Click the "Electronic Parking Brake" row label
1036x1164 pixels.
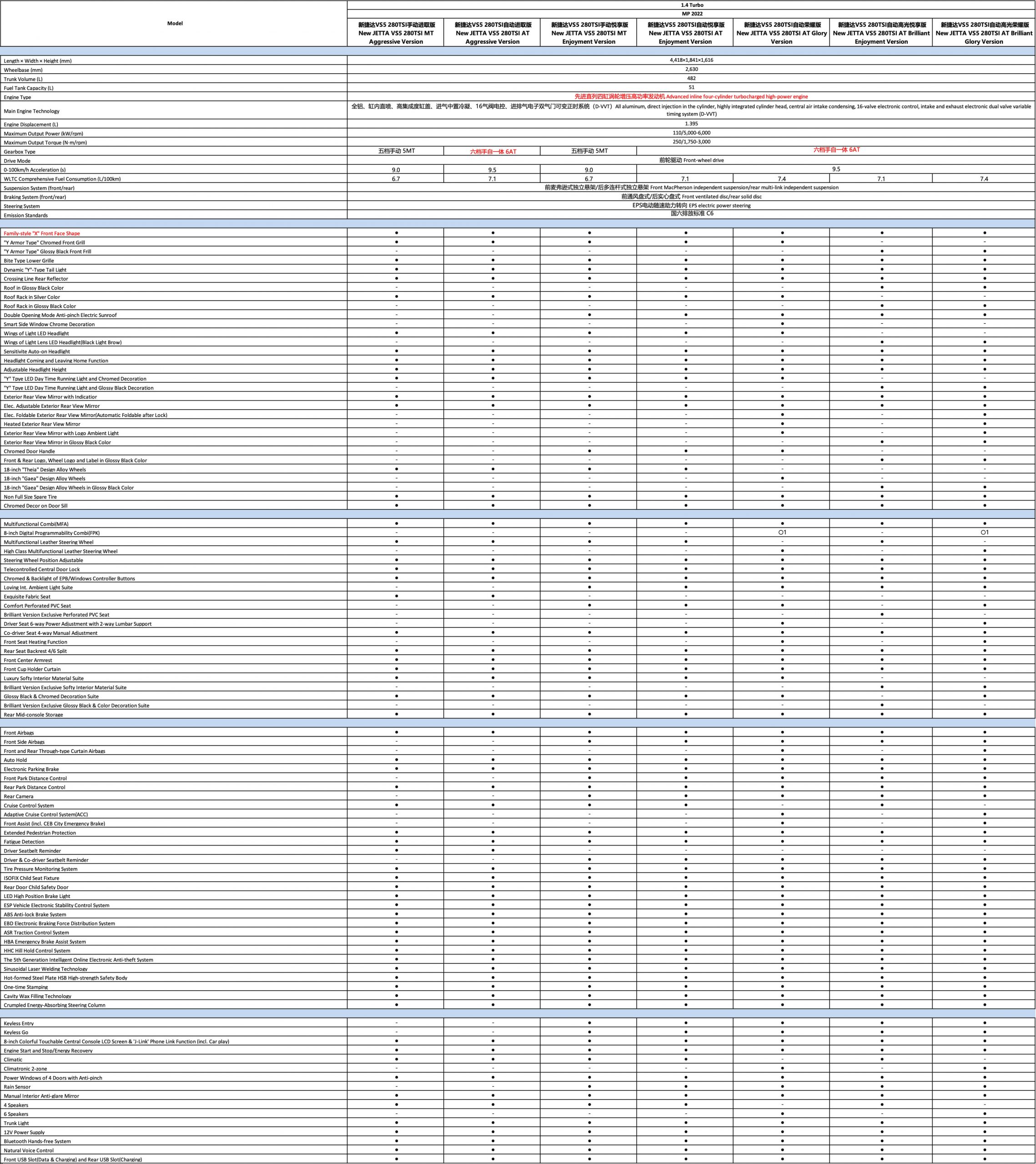[31, 769]
